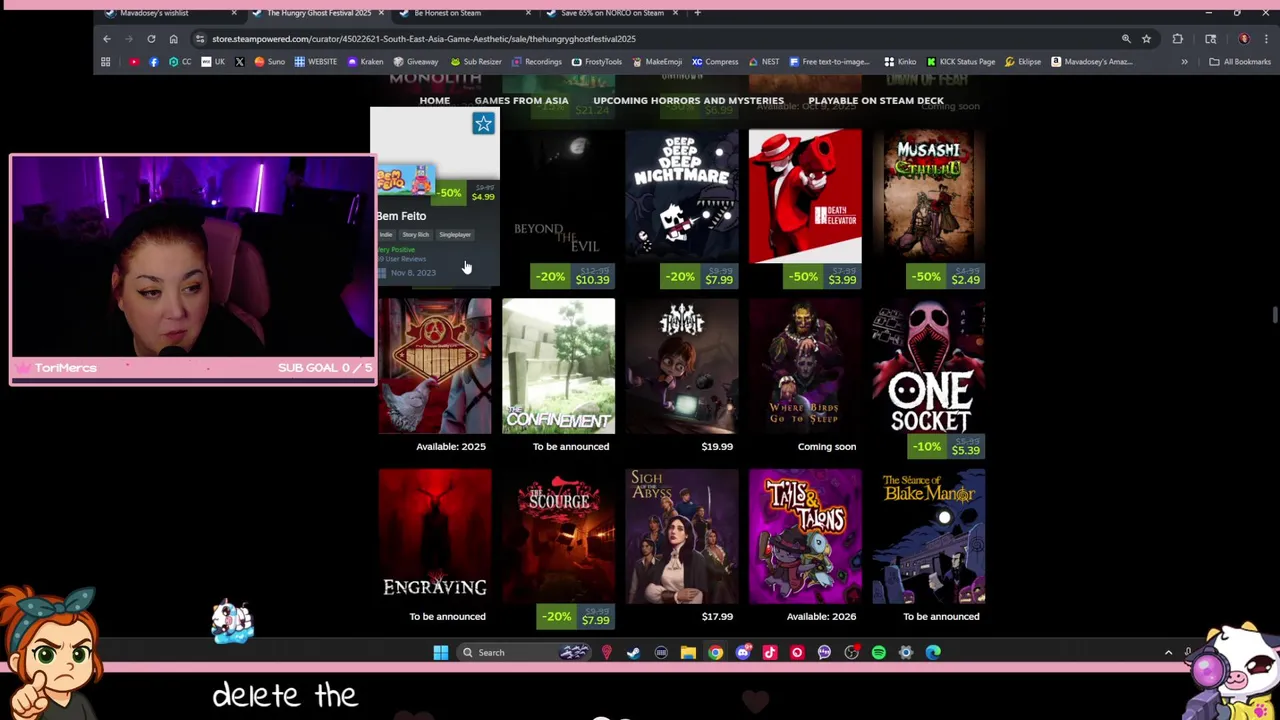Open OBS Studio from taskbar
The height and width of the screenshot is (720, 1280).
(x=851, y=653)
